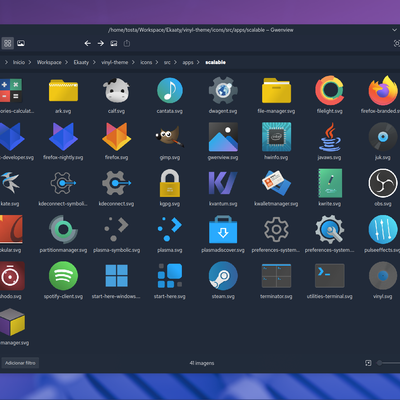Screen dimensions: 400x400
Task: Click the 41 imagens status text
Action: (x=202, y=363)
